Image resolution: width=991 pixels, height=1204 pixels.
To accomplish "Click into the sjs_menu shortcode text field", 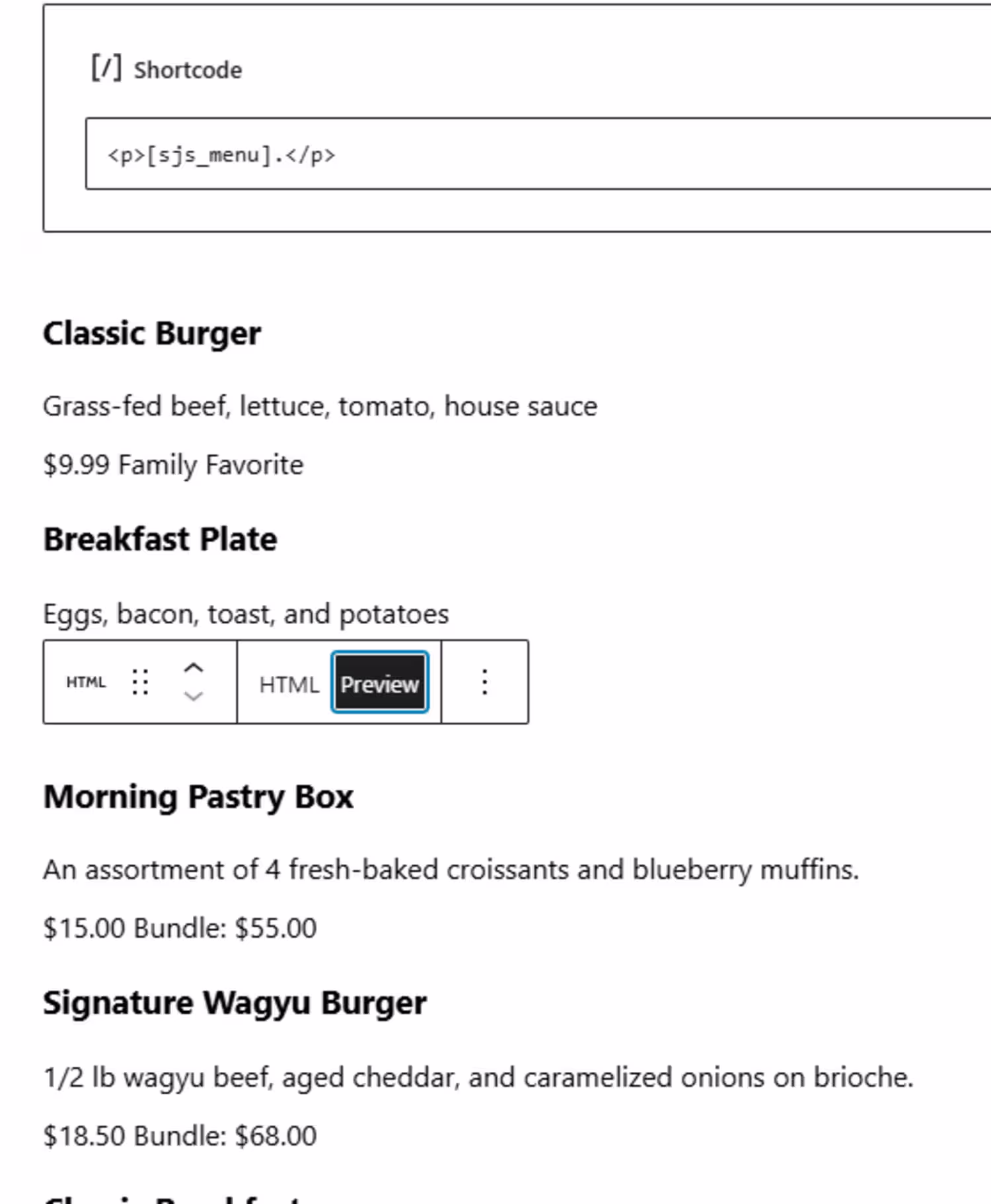I will [529, 155].
